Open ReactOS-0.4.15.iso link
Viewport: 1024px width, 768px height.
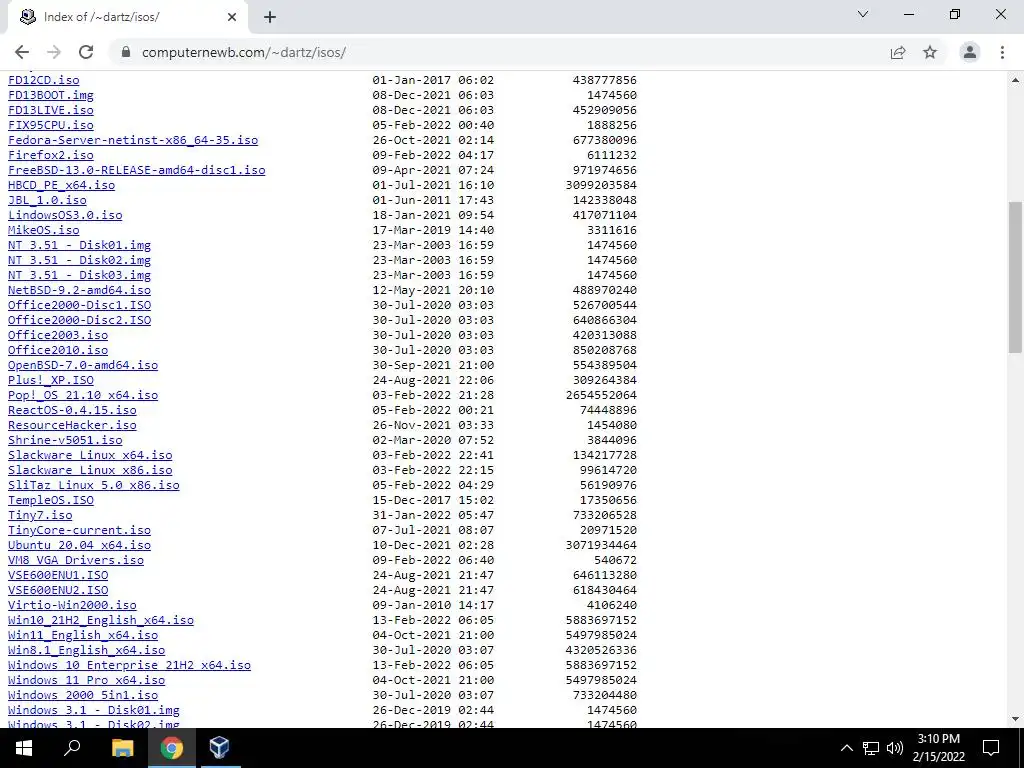click(x=72, y=410)
